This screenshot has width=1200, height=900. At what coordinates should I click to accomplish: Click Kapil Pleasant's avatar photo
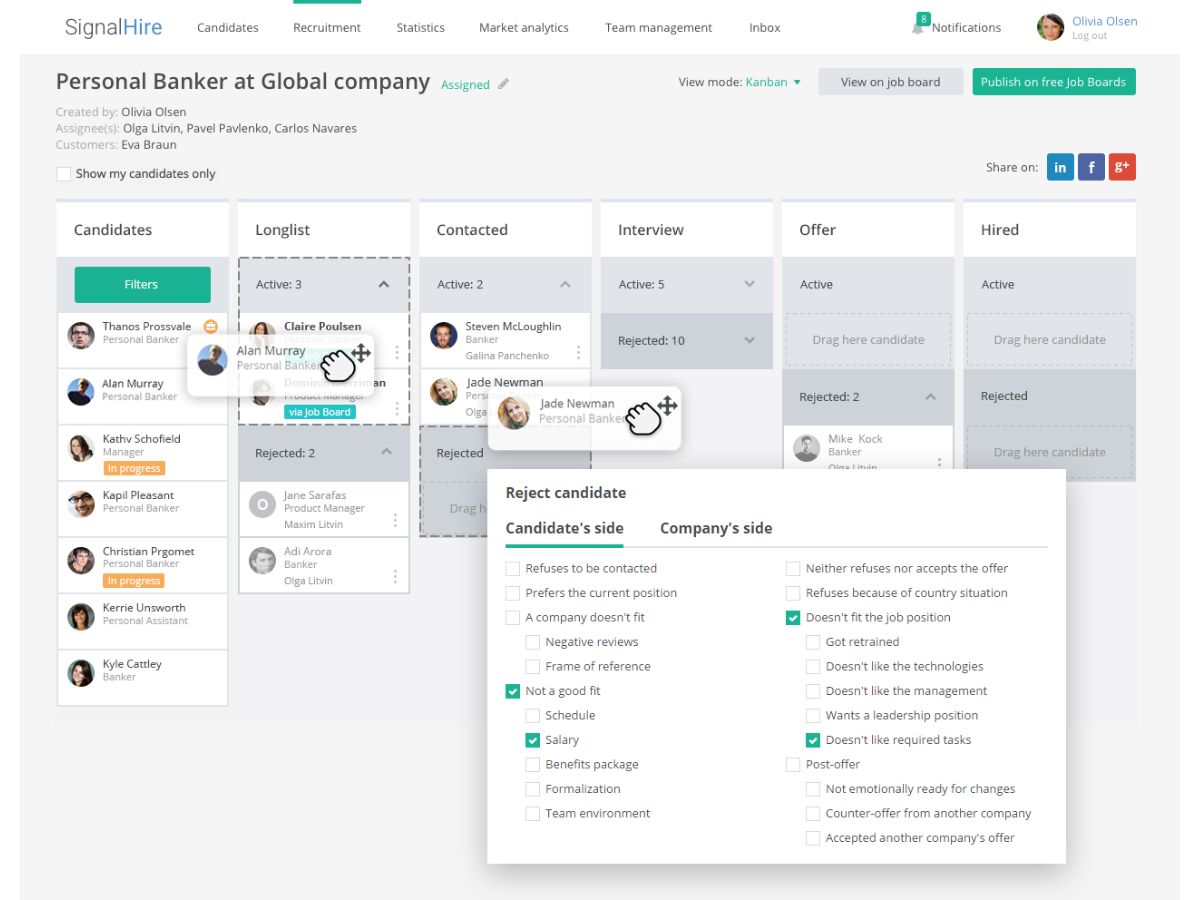coord(81,504)
